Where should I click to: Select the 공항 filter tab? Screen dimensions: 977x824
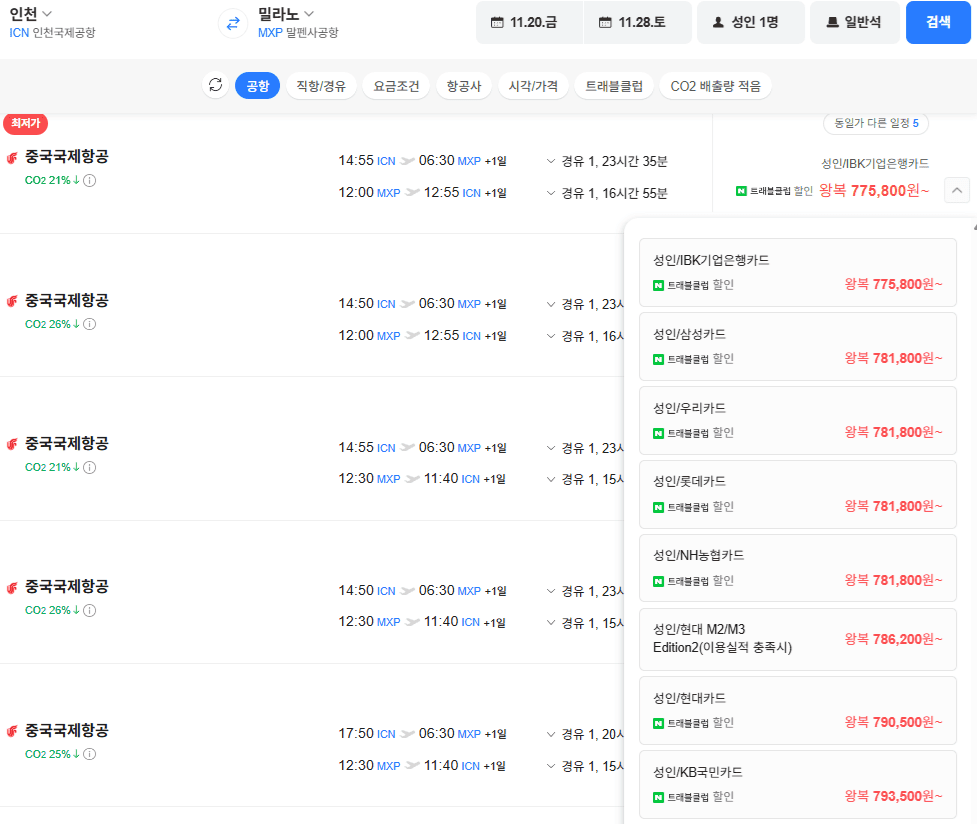point(257,85)
